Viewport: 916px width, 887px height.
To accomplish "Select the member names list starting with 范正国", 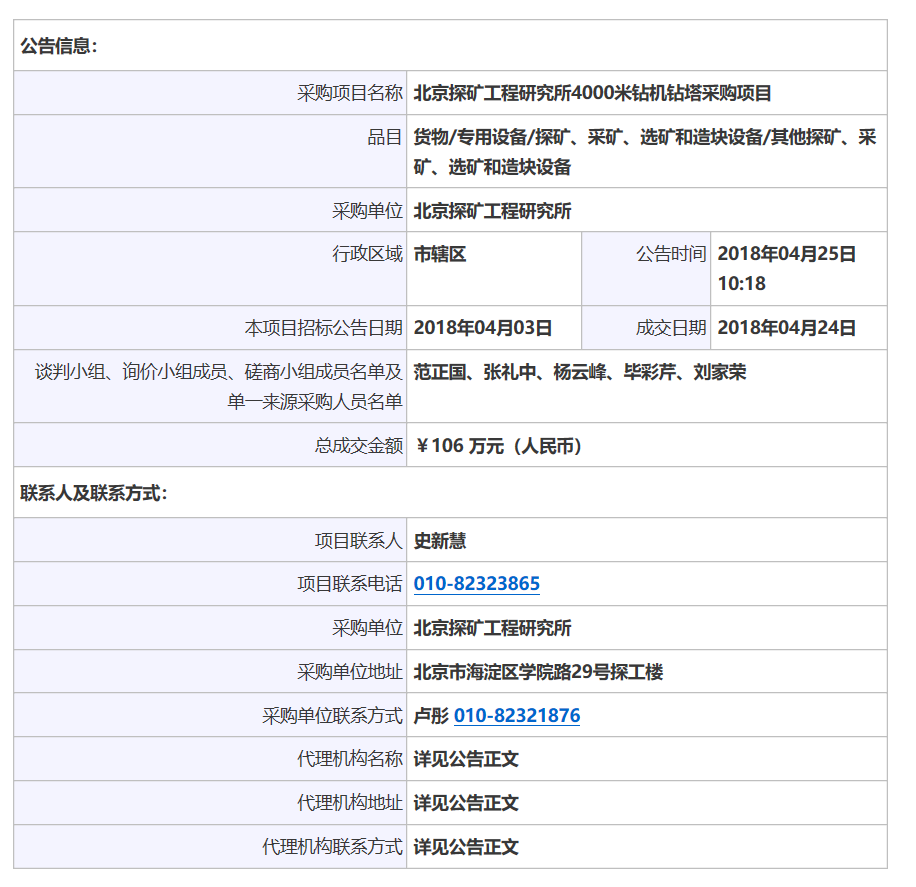I will pyautogui.click(x=579, y=373).
